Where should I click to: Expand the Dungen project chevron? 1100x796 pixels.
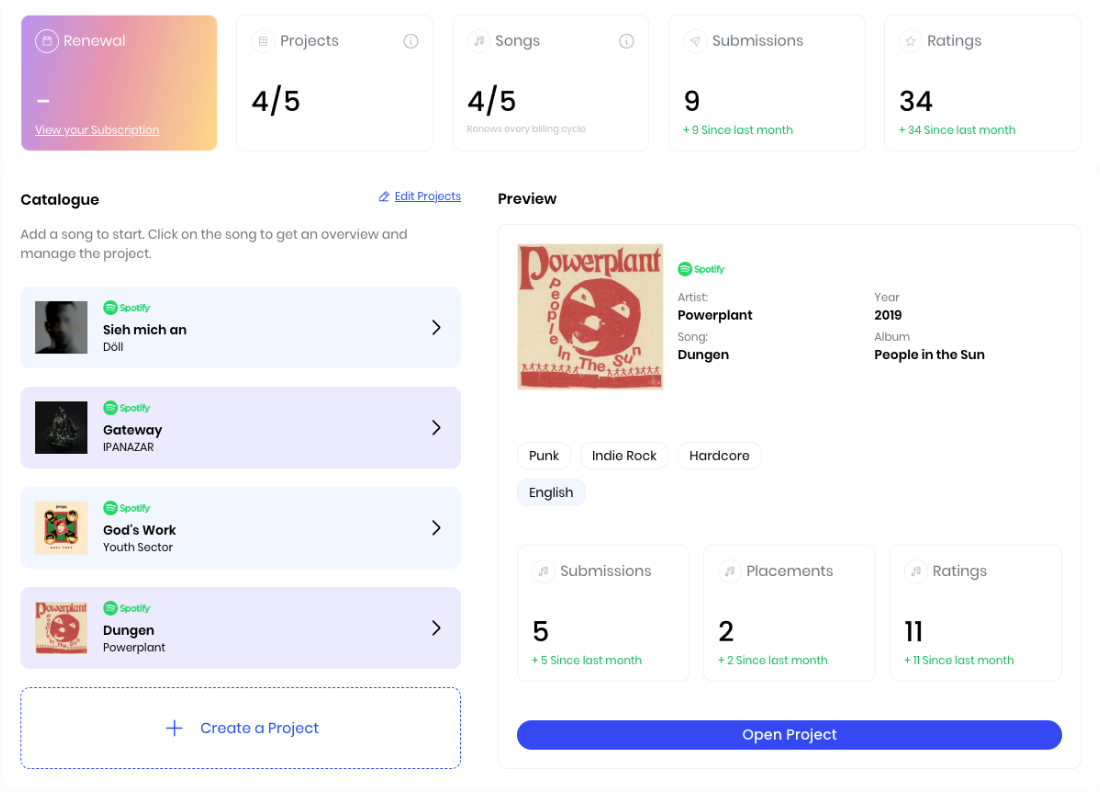pyautogui.click(x=436, y=628)
